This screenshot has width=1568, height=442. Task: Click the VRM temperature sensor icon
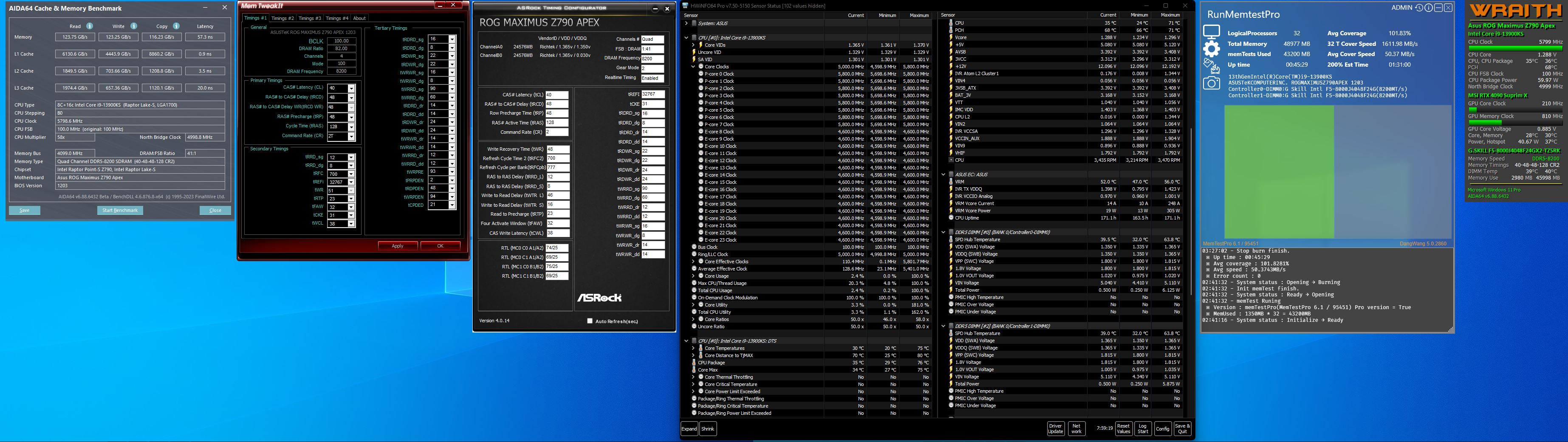pos(951,182)
